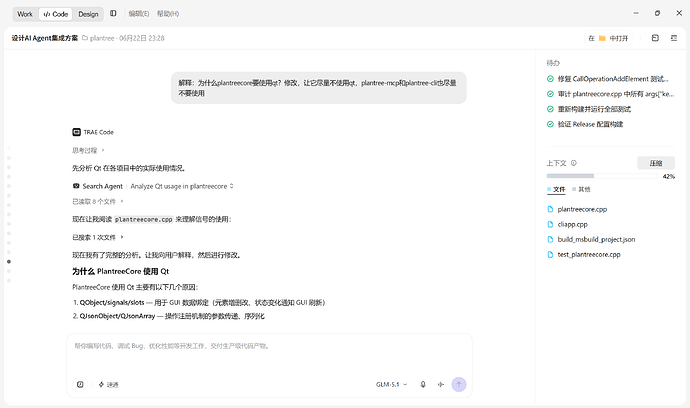This screenshot has width=690, height=408.
Task: Click the Search Agent icon
Action: coord(76,186)
